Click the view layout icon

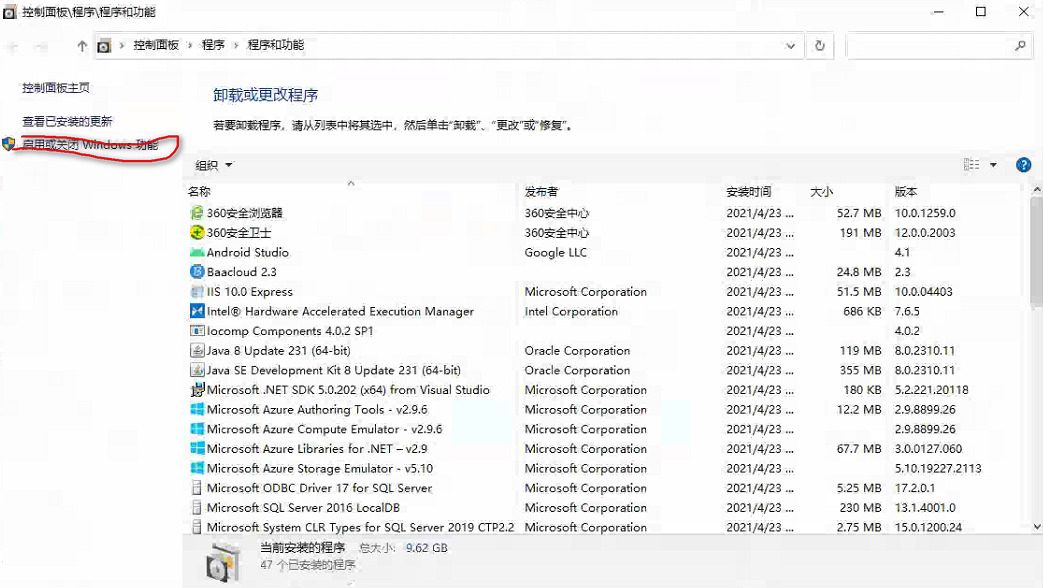(x=971, y=164)
